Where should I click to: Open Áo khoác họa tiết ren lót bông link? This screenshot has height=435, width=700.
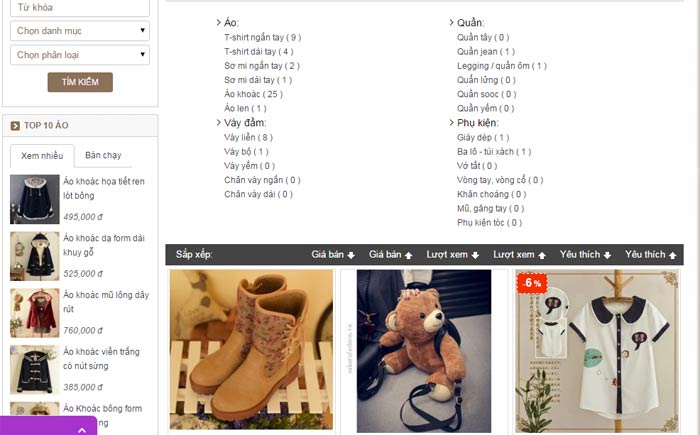(104, 188)
